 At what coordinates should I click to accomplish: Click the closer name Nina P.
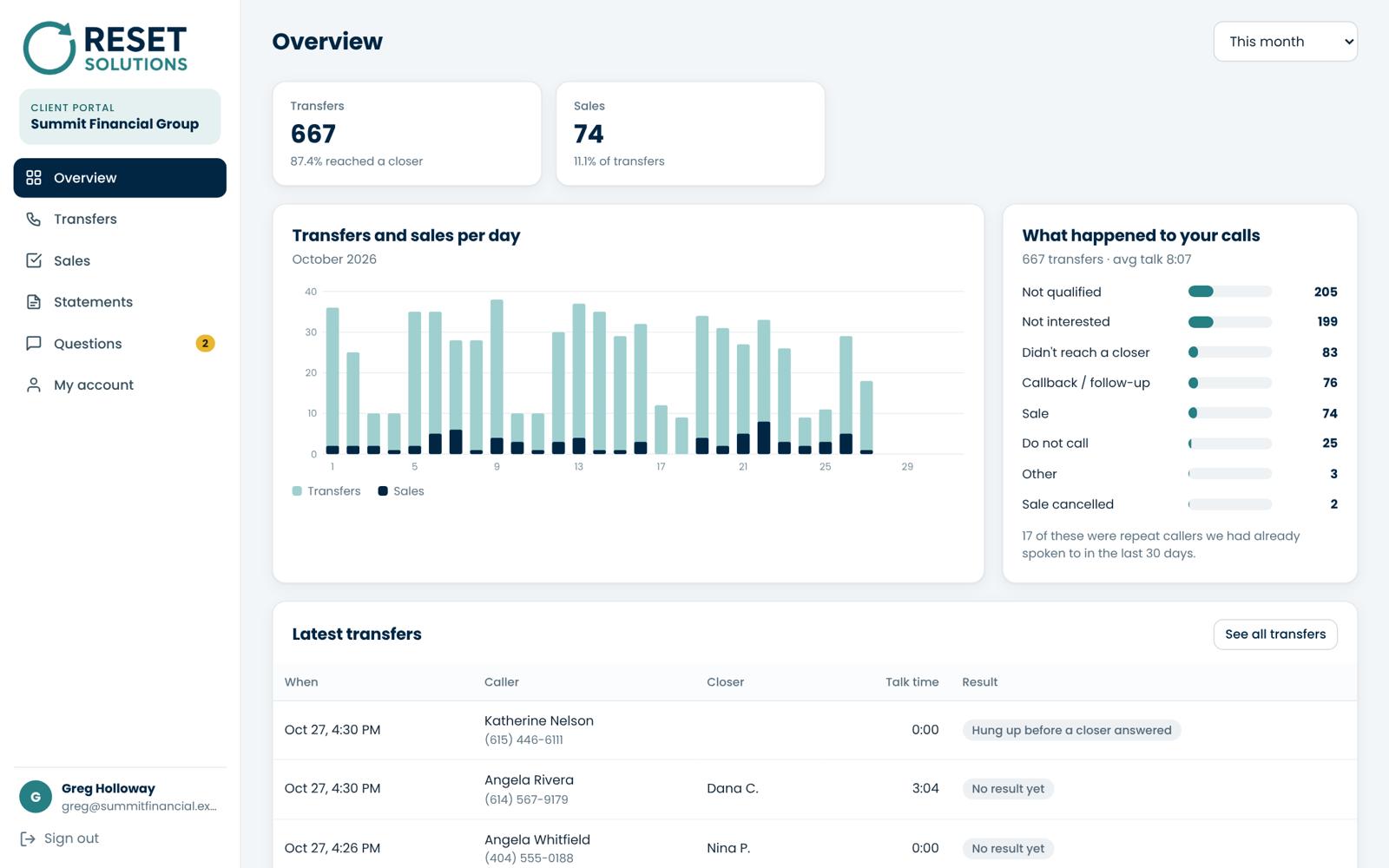click(728, 848)
